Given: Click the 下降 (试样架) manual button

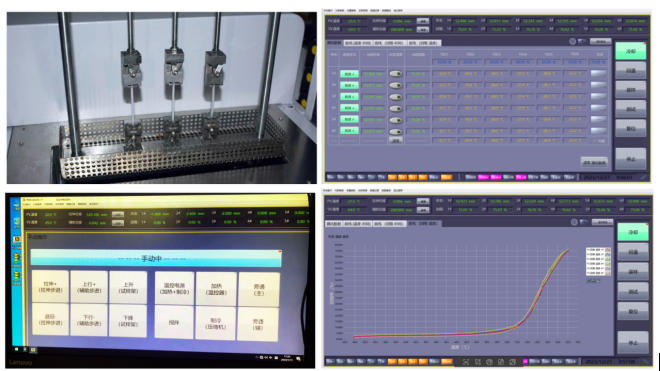Looking at the screenshot, I should coord(128,321).
